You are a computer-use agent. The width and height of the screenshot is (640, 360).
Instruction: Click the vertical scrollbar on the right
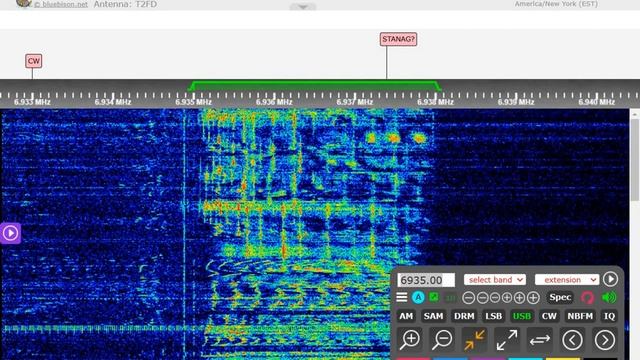pos(635,159)
